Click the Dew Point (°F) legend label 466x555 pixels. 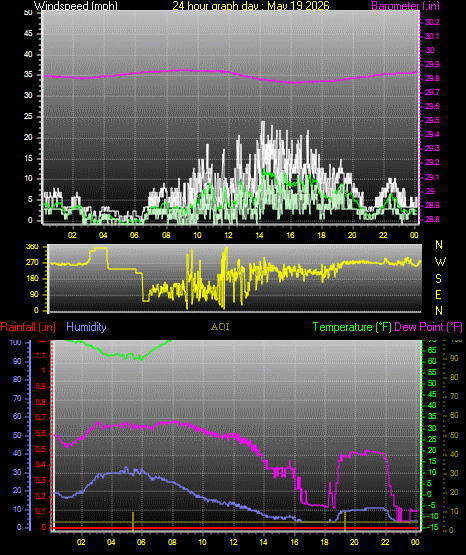[428, 327]
